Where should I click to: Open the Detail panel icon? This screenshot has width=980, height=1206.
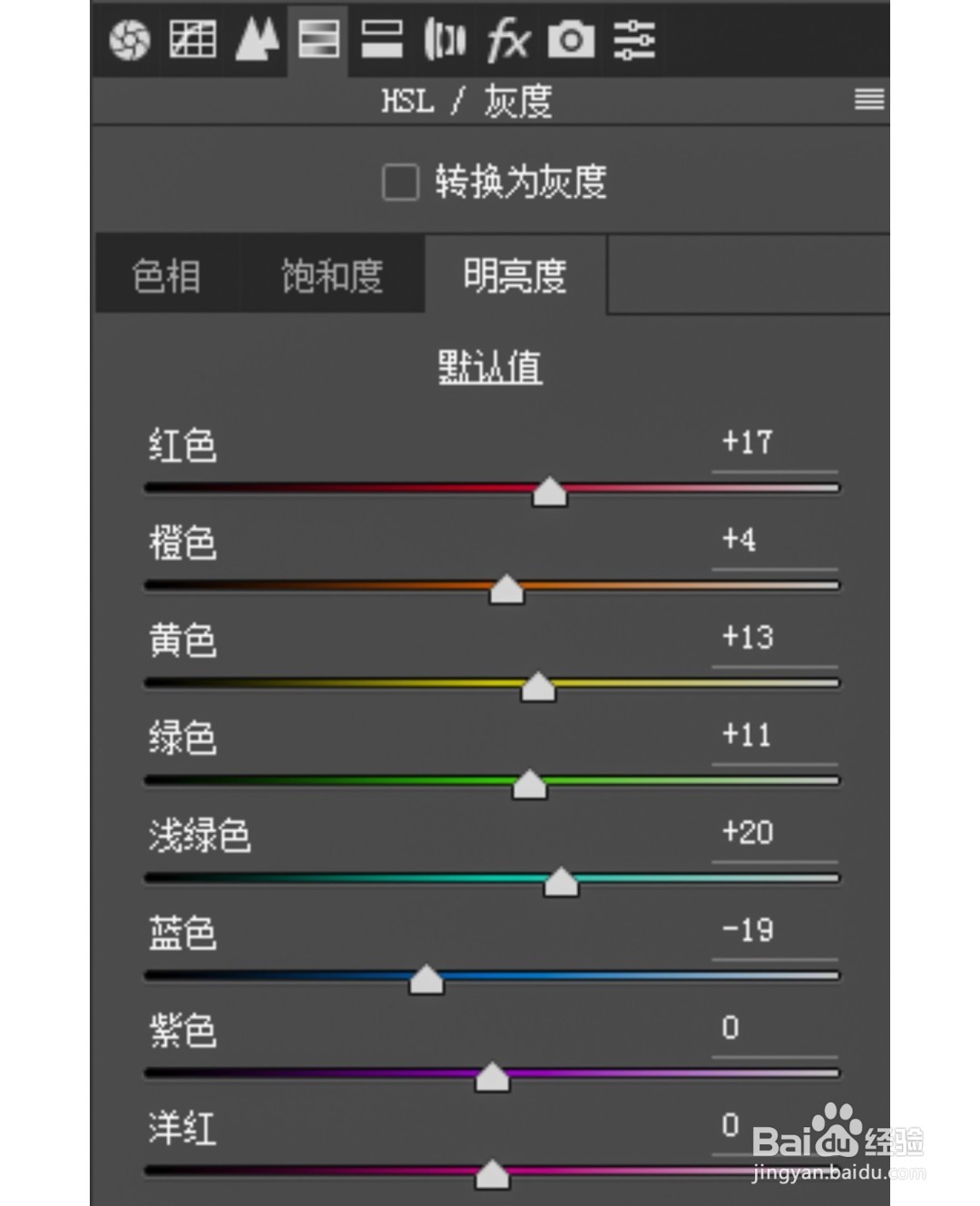255,40
